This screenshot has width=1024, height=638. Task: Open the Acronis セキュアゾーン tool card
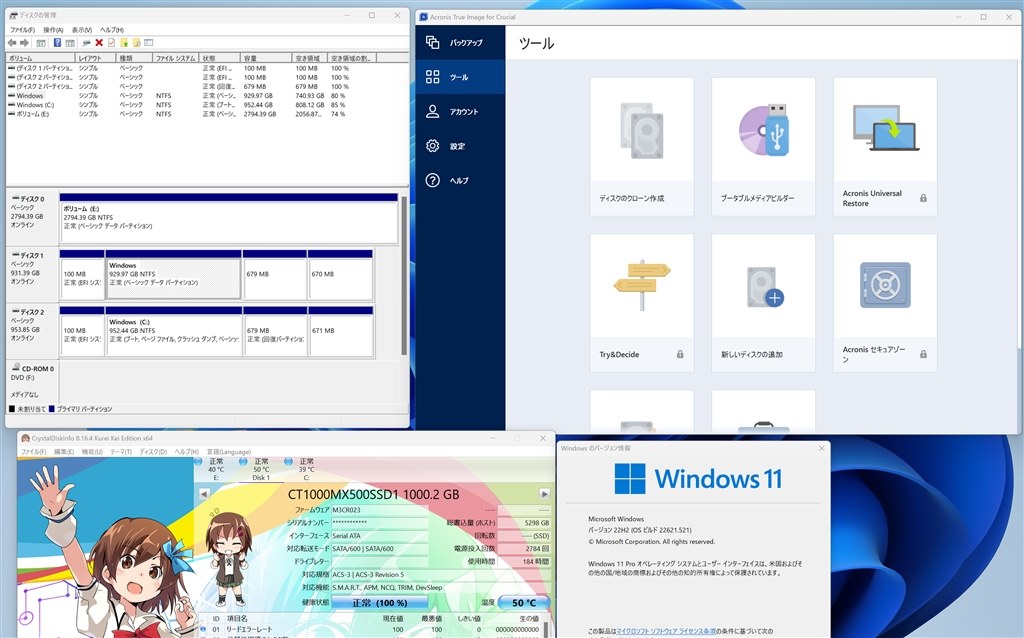(x=885, y=302)
